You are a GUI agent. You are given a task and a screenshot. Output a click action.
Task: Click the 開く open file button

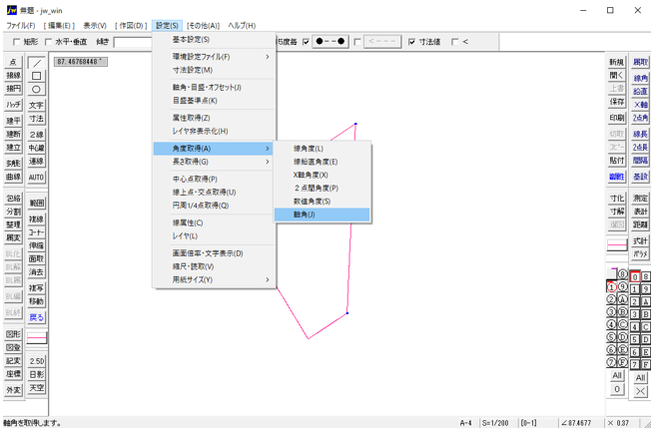point(617,75)
